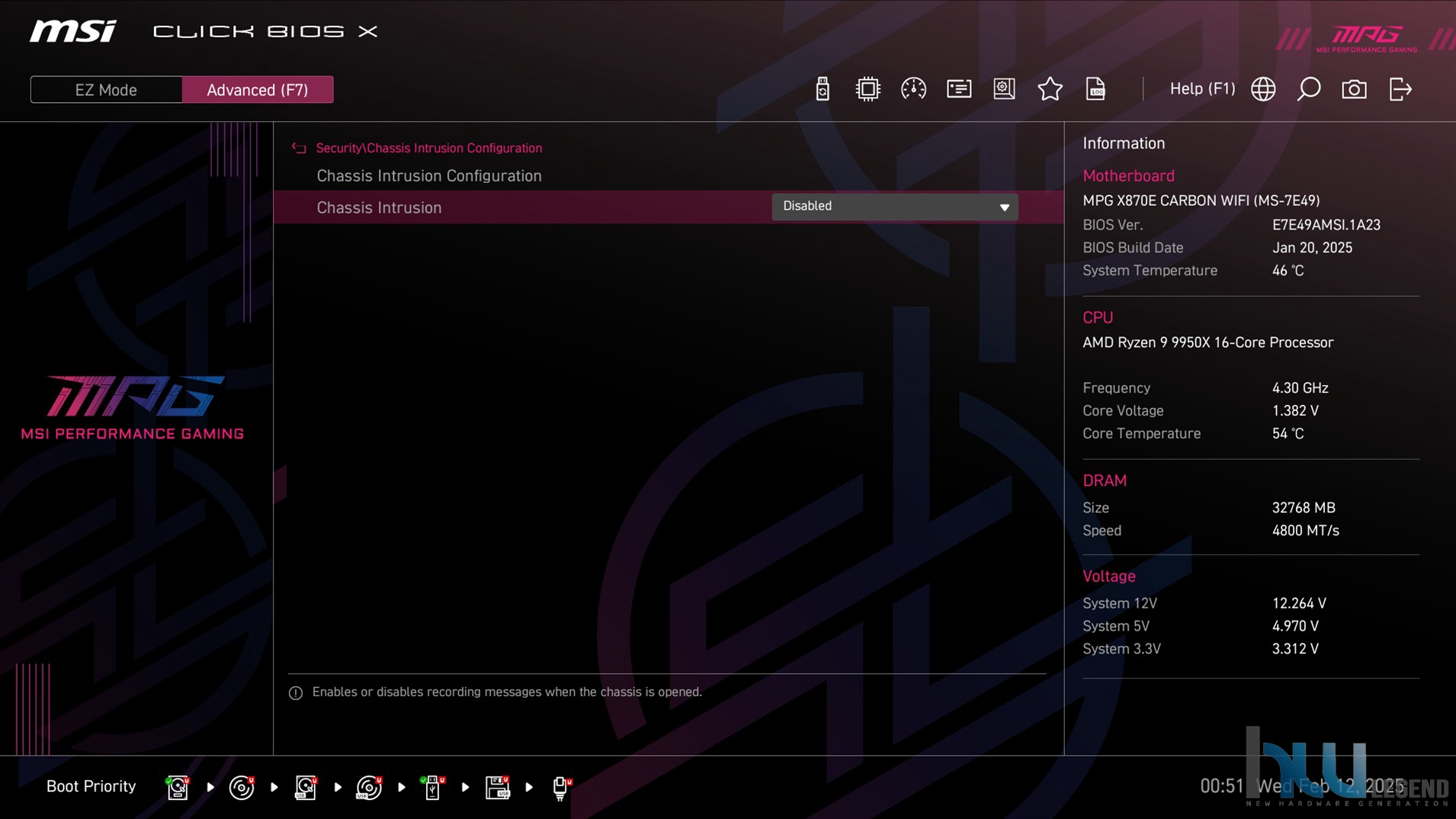Click the MSI logo in the header
This screenshot has width=1456, height=819.
73,31
